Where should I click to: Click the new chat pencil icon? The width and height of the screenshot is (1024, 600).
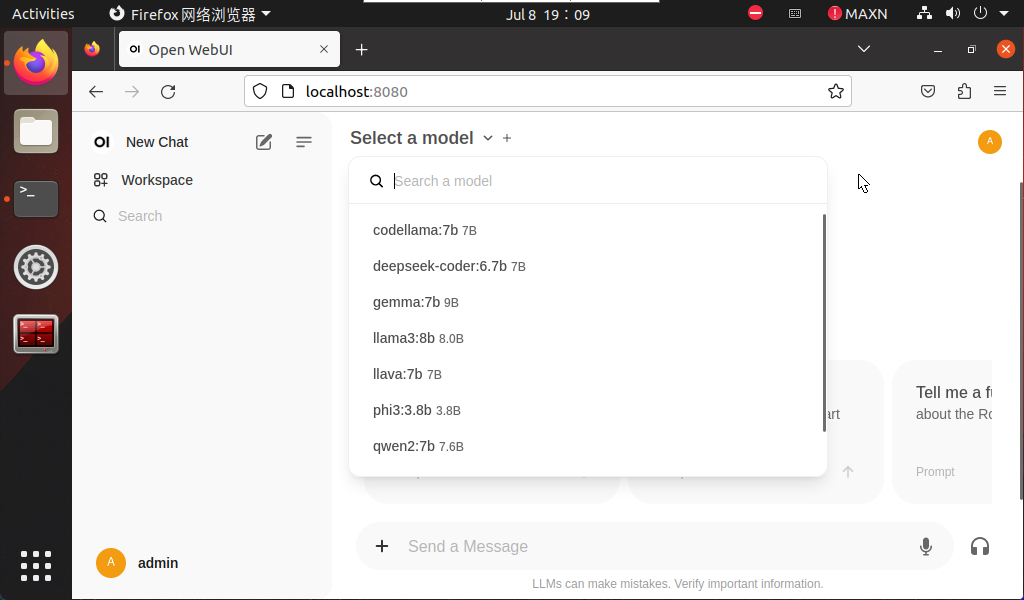pyautogui.click(x=264, y=142)
